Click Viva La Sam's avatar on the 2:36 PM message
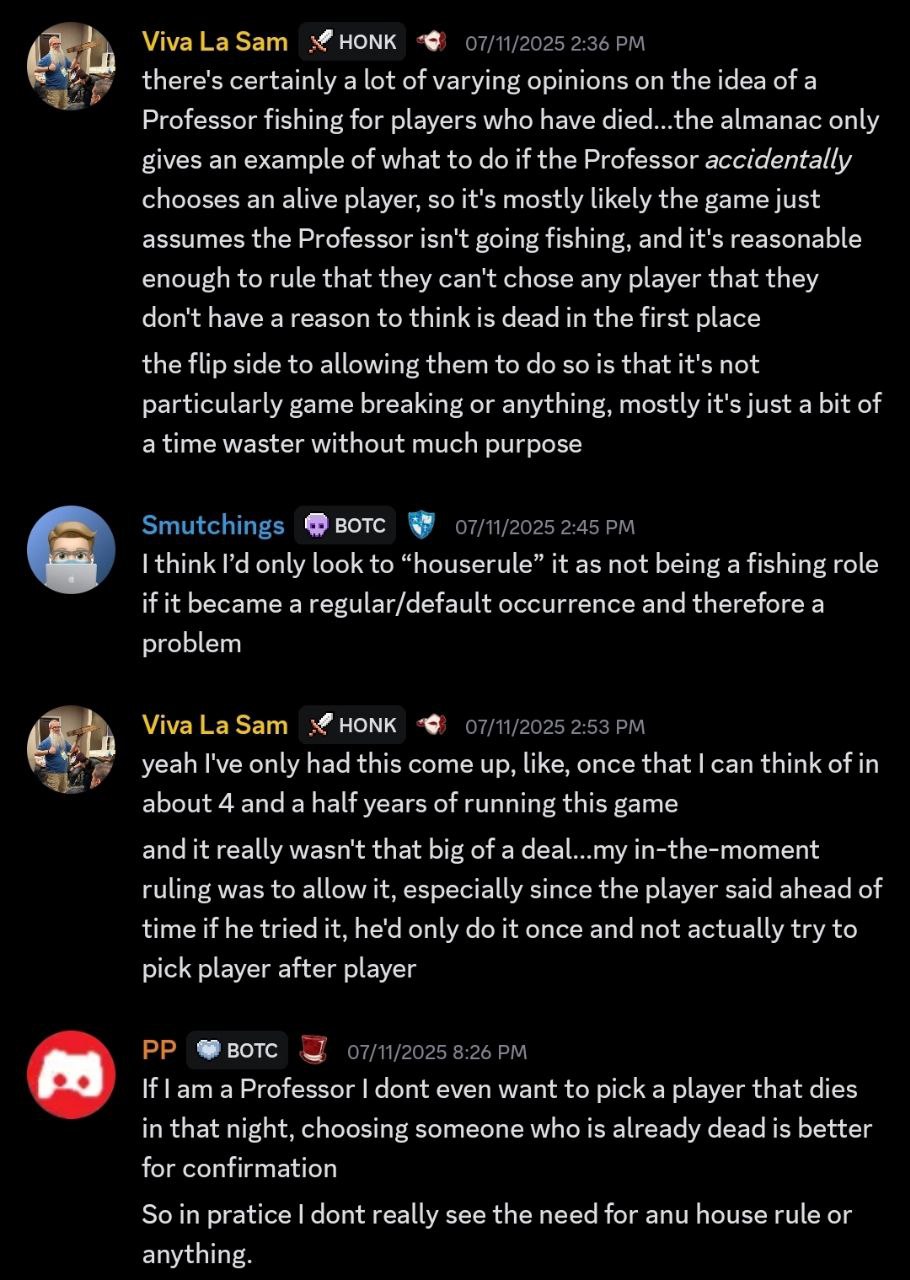910x1280 pixels. point(70,66)
